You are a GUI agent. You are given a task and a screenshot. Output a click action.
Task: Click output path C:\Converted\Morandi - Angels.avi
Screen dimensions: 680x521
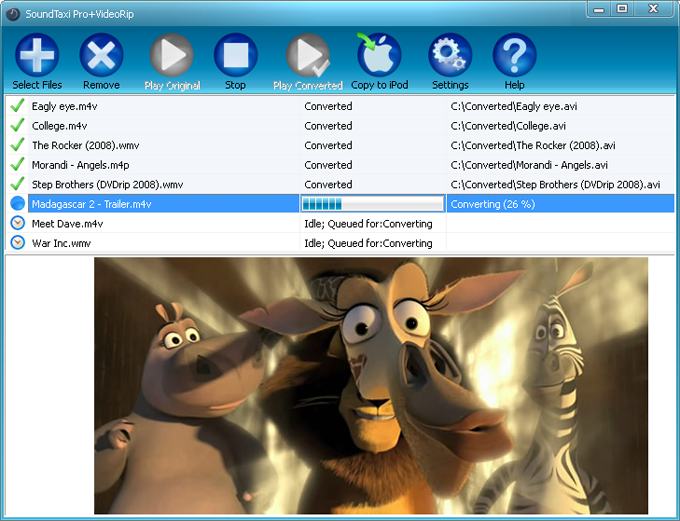(529, 165)
